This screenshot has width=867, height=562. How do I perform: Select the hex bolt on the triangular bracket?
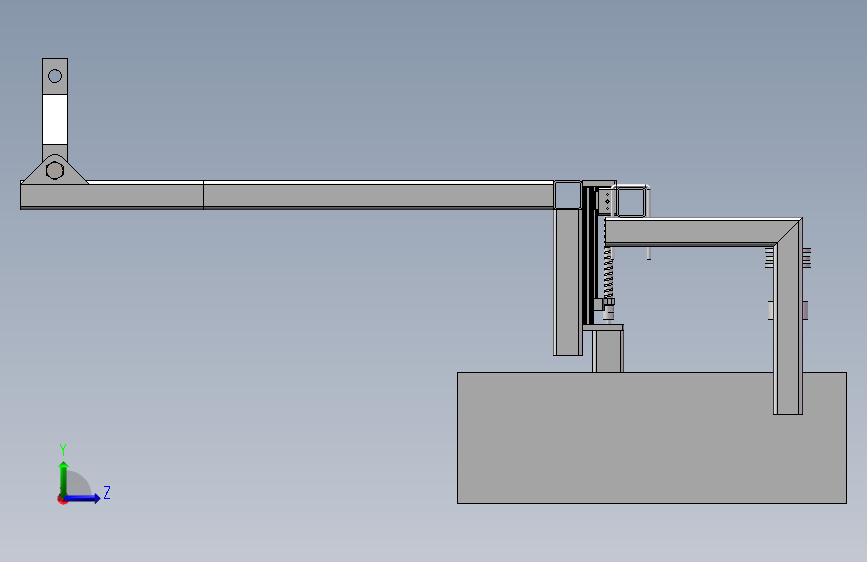click(55, 170)
